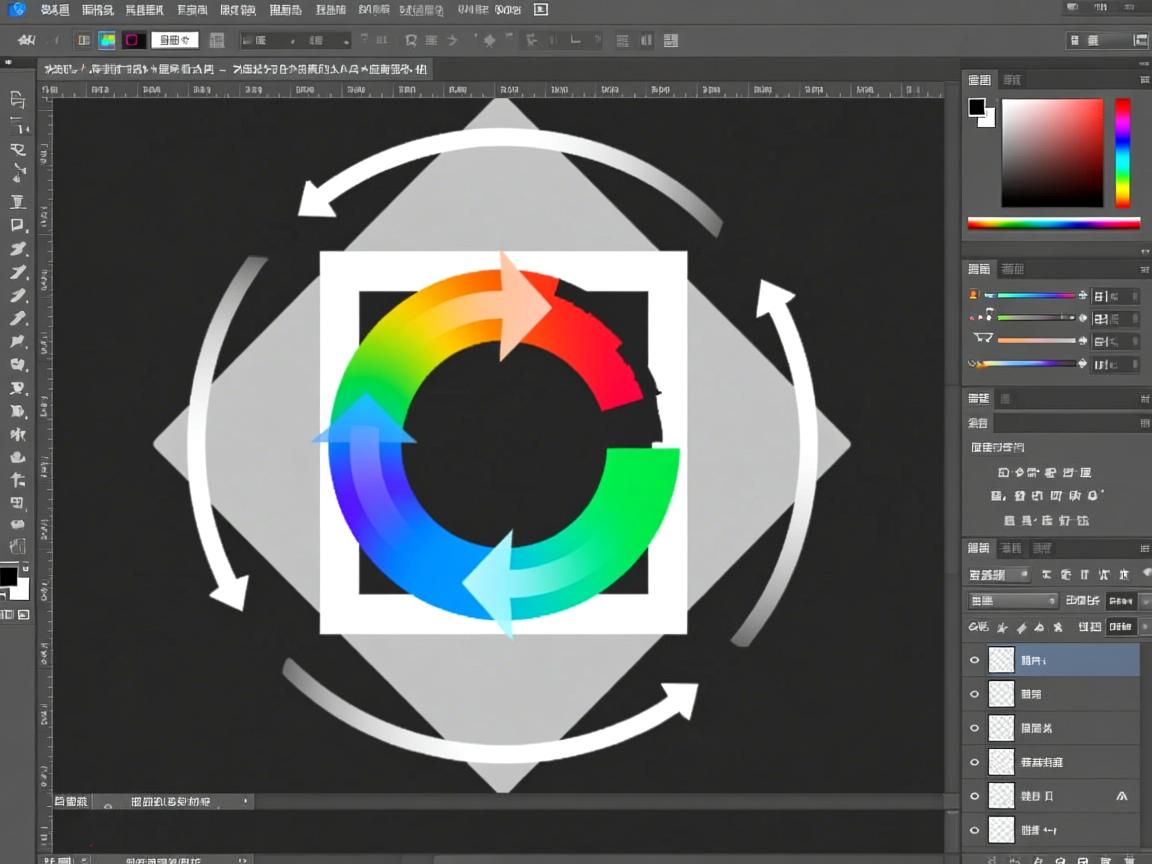Click the magenta circle icon in options bar
Image resolution: width=1152 pixels, height=864 pixels.
pos(132,40)
